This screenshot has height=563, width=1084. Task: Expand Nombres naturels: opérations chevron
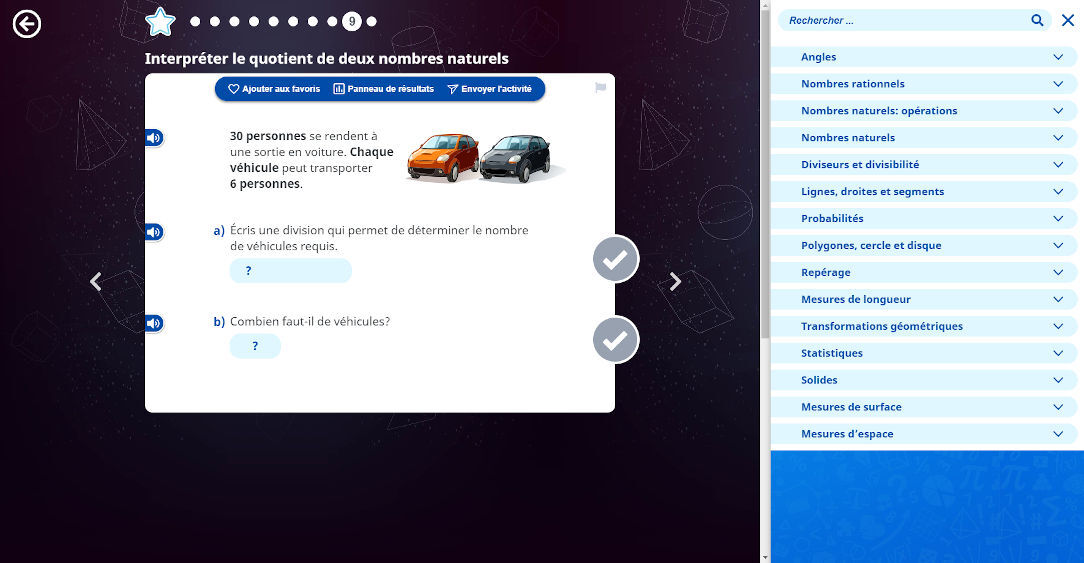point(1058,111)
